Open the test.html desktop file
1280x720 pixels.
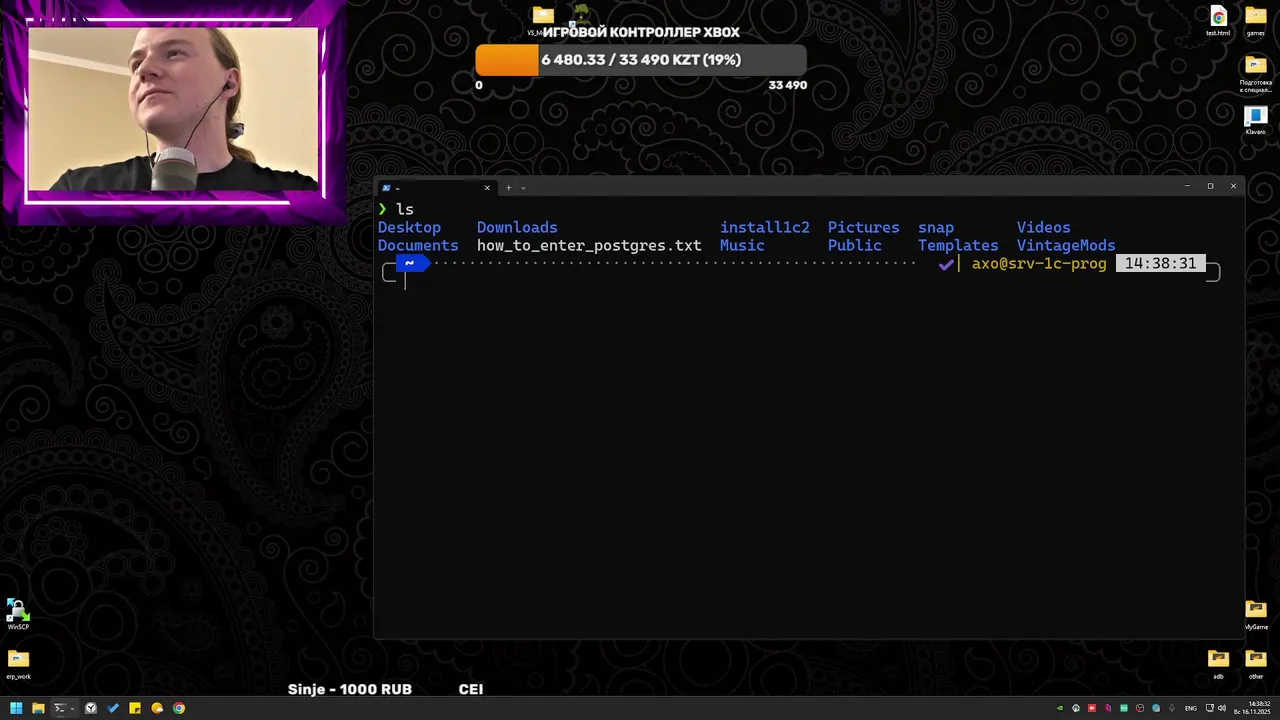pos(1218,21)
